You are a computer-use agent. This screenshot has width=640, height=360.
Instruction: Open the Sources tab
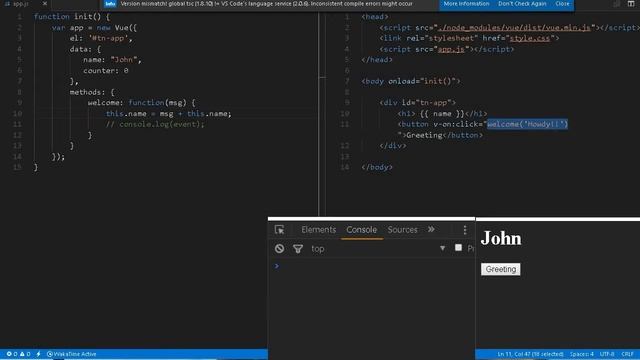point(402,230)
